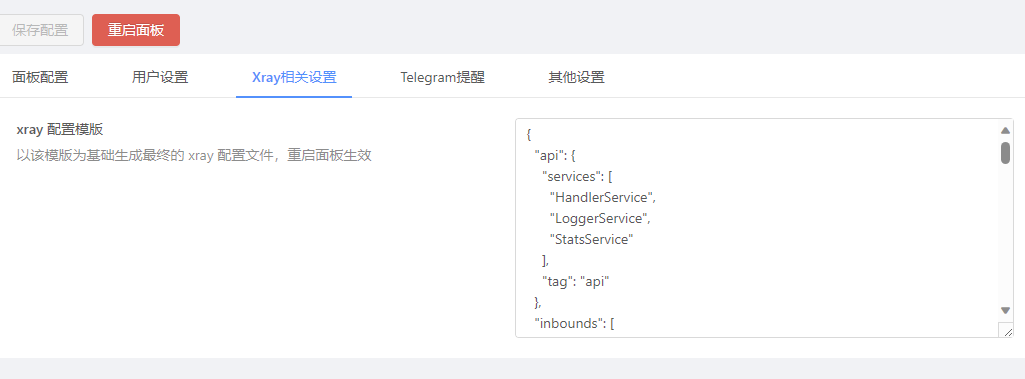Click the "tag": "api" line
This screenshot has width=1025, height=379.
point(575,282)
